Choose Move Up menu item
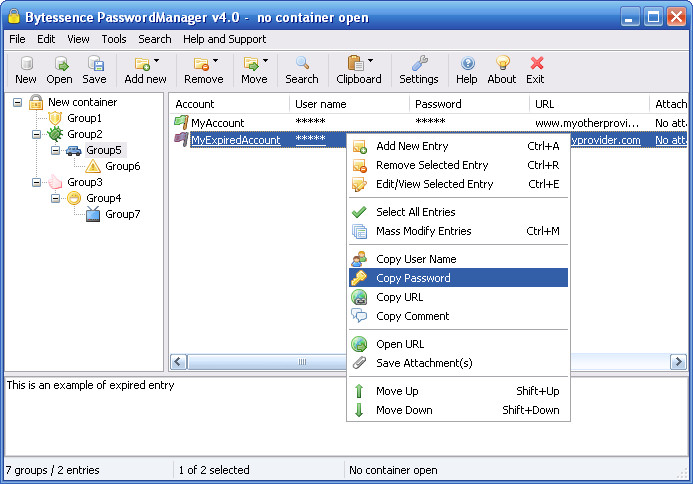 pyautogui.click(x=458, y=391)
